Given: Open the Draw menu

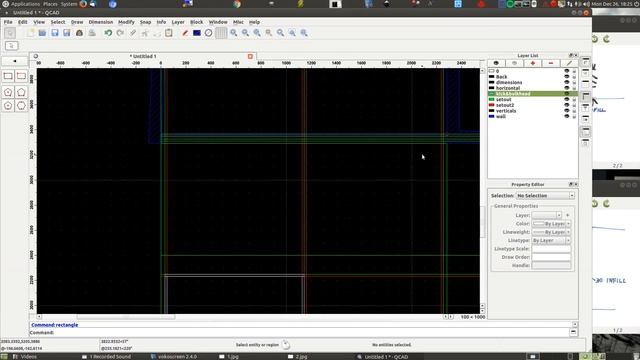Looking at the screenshot, I should tap(77, 22).
